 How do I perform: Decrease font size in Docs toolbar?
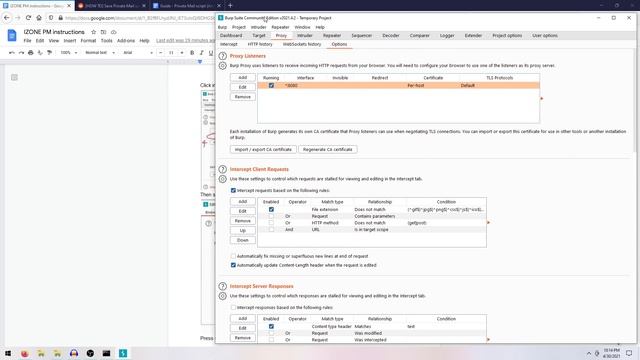click(x=160, y=53)
